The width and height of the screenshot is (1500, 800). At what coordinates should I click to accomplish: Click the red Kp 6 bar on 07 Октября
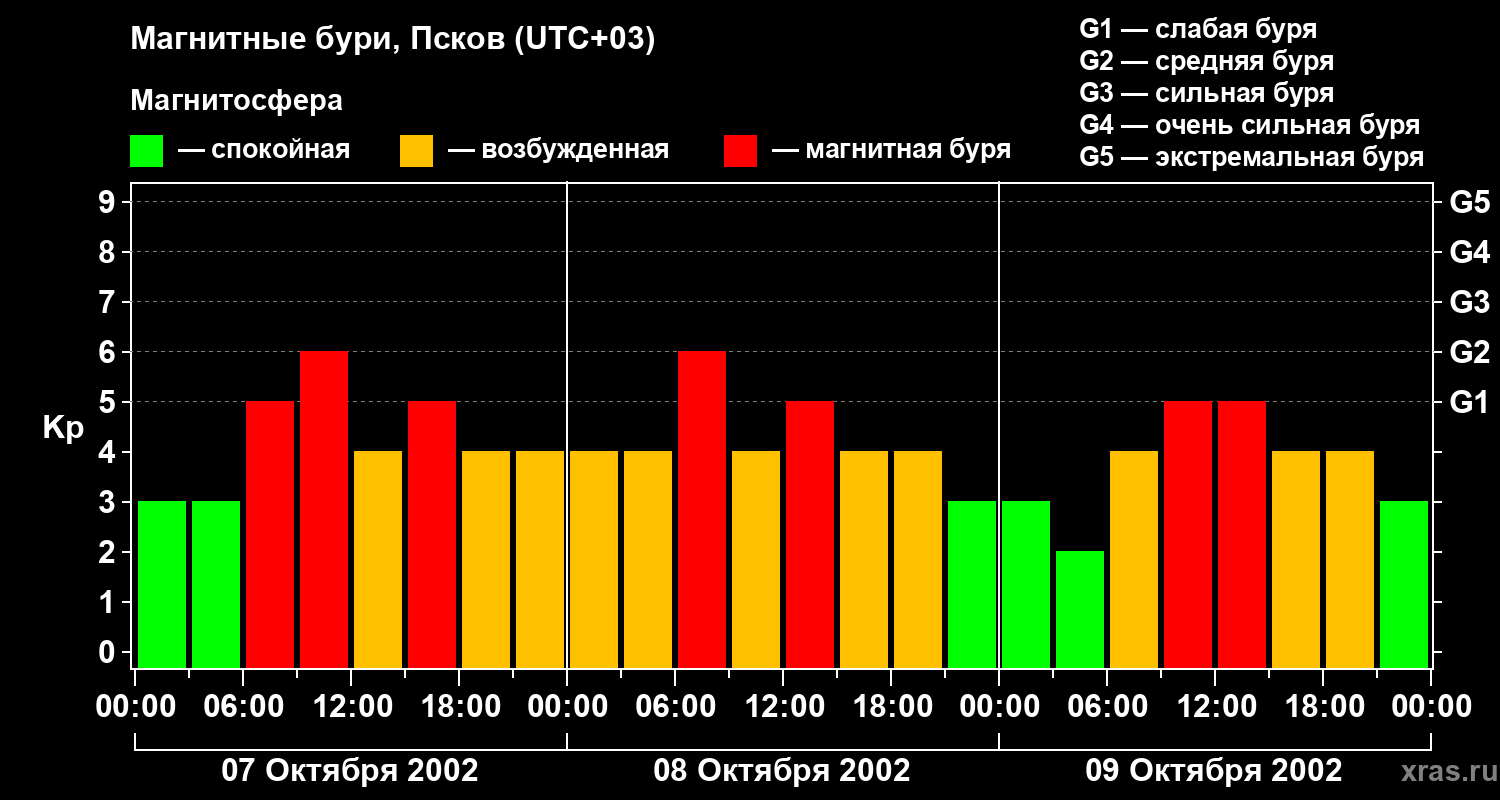click(324, 509)
